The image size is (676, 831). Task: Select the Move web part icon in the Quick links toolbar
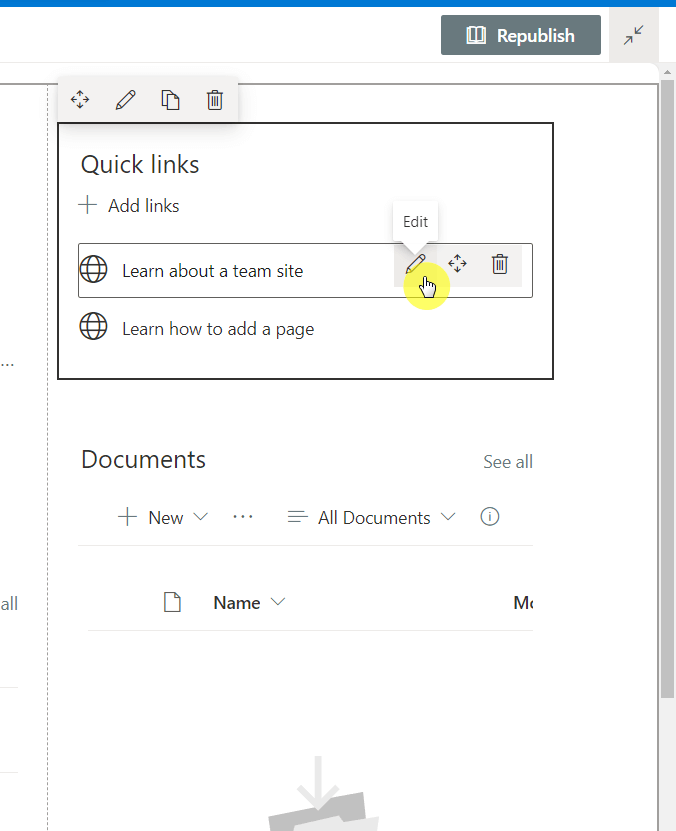[80, 100]
